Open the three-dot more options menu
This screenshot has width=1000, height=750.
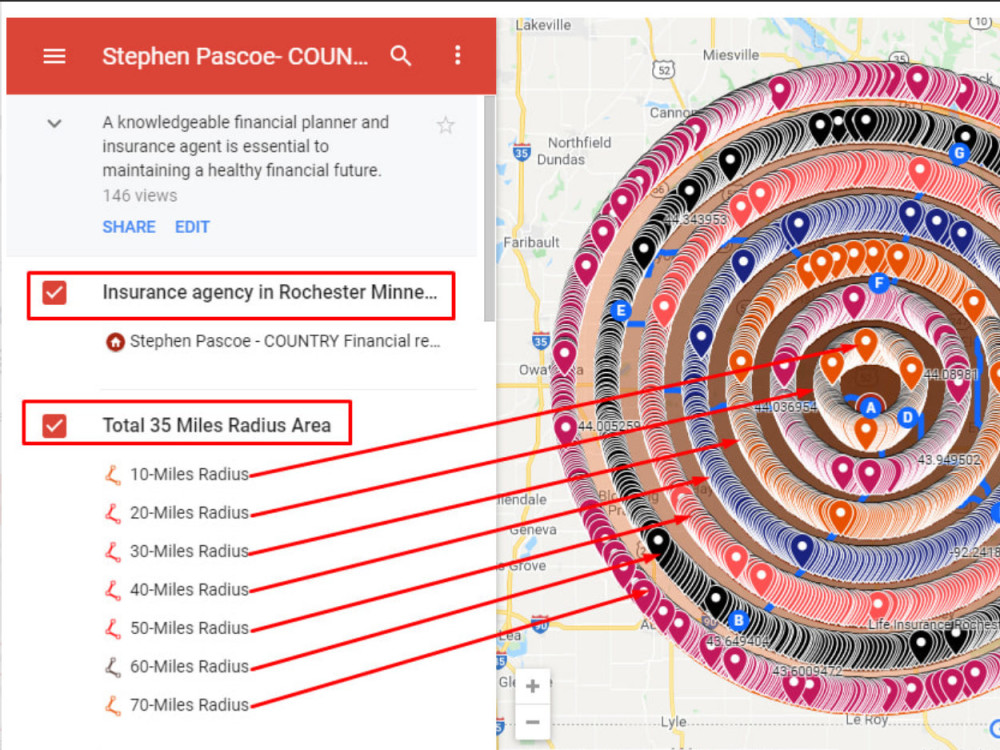tap(457, 55)
